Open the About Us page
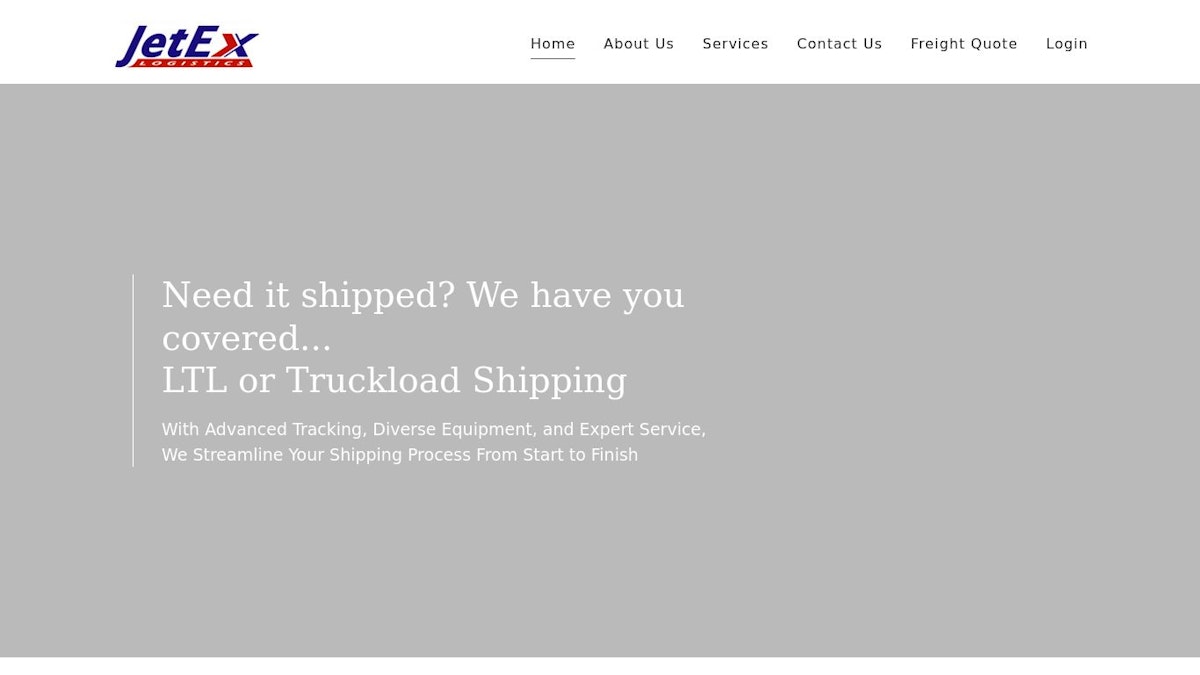1200x675 pixels. click(x=638, y=44)
